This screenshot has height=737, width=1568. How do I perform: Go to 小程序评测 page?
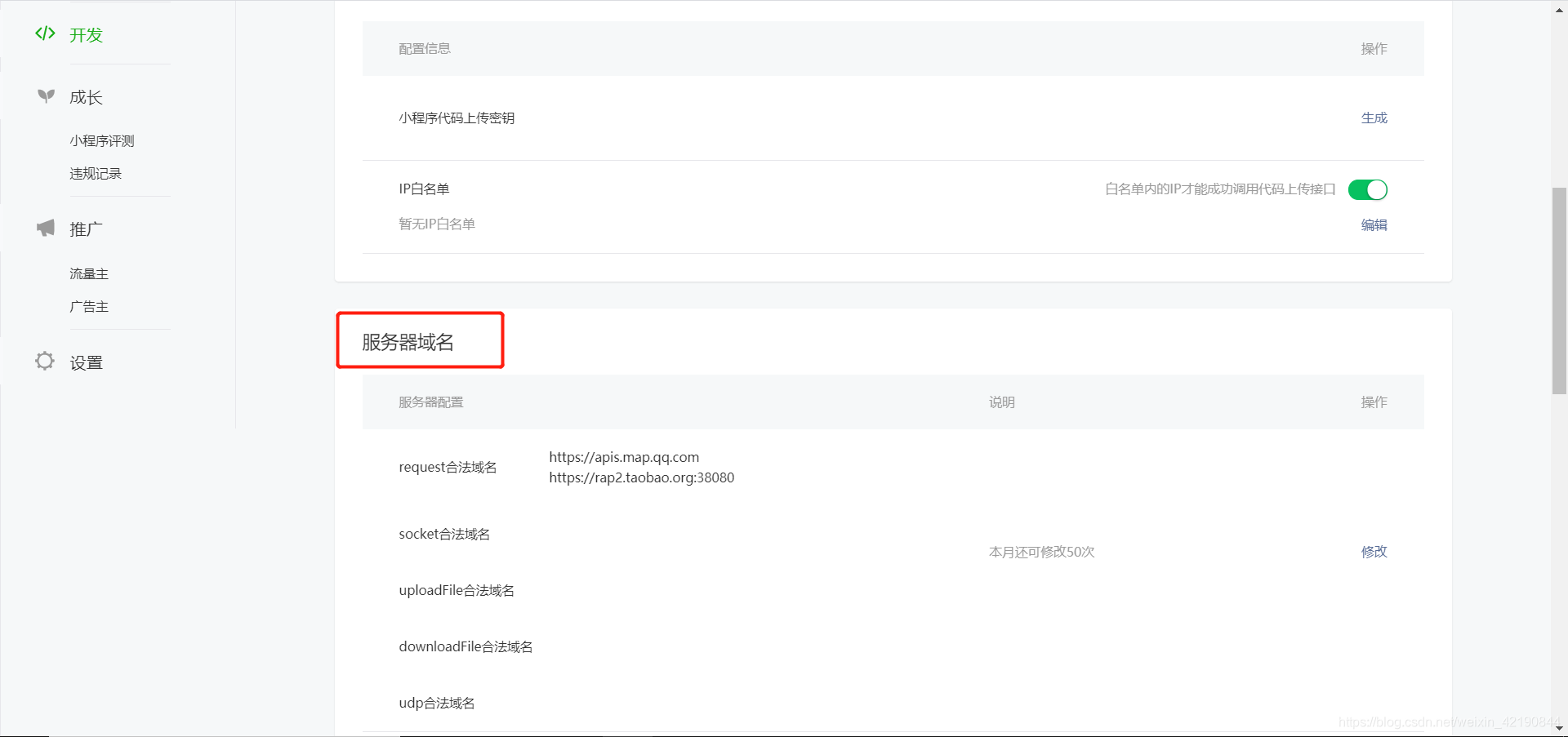click(x=102, y=140)
